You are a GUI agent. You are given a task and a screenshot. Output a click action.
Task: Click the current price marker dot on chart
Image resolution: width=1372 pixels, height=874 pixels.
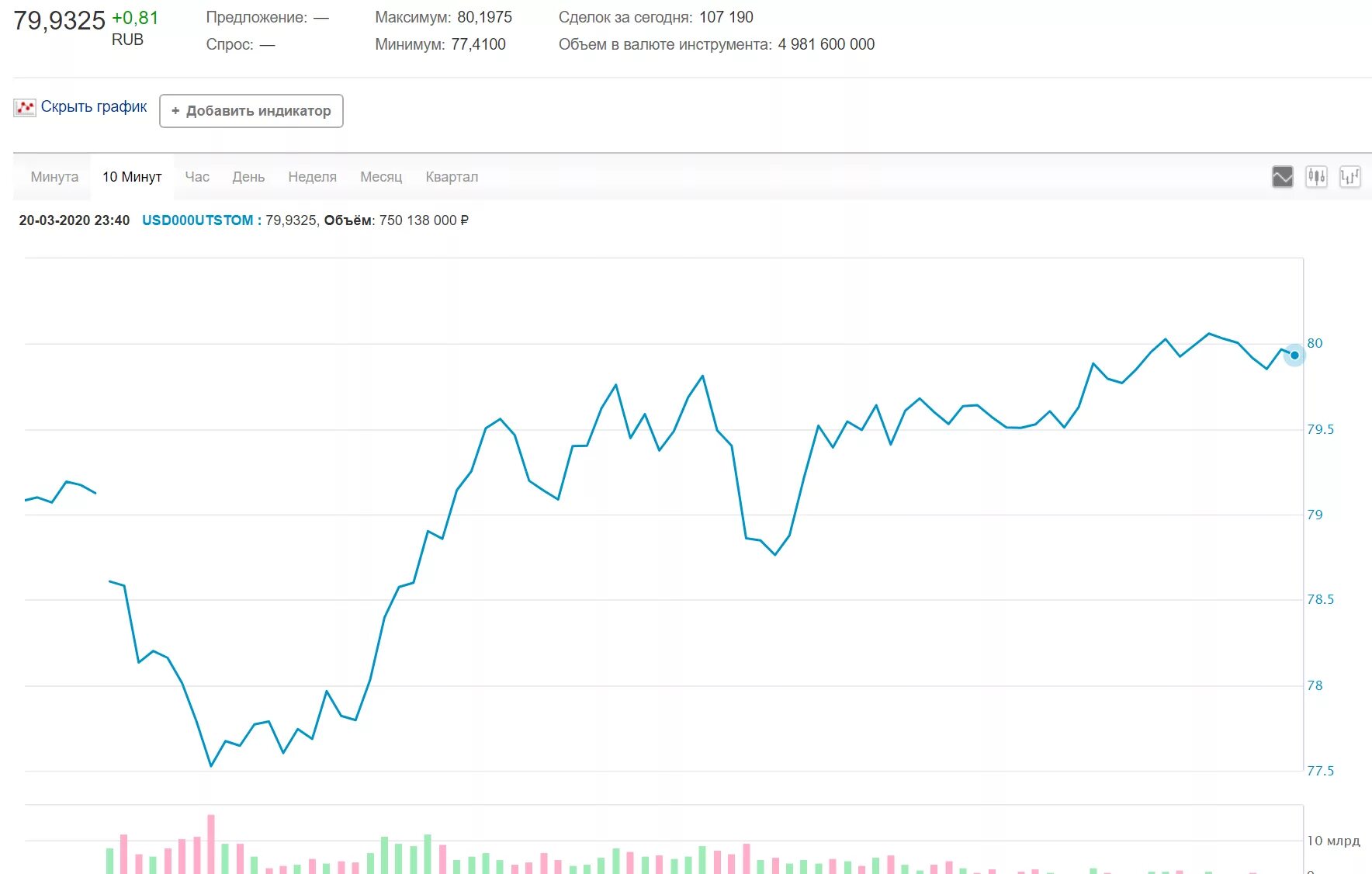1294,355
